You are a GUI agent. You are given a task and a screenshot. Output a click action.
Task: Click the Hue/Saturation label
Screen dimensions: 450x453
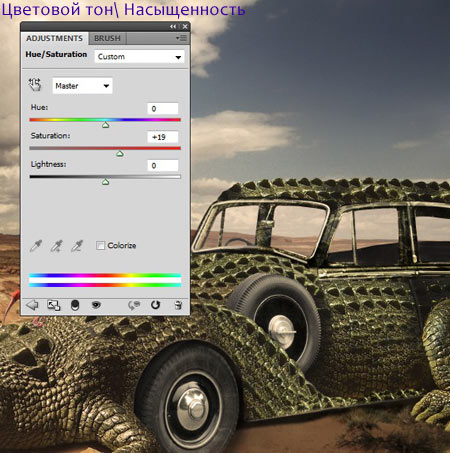pyautogui.click(x=56, y=54)
